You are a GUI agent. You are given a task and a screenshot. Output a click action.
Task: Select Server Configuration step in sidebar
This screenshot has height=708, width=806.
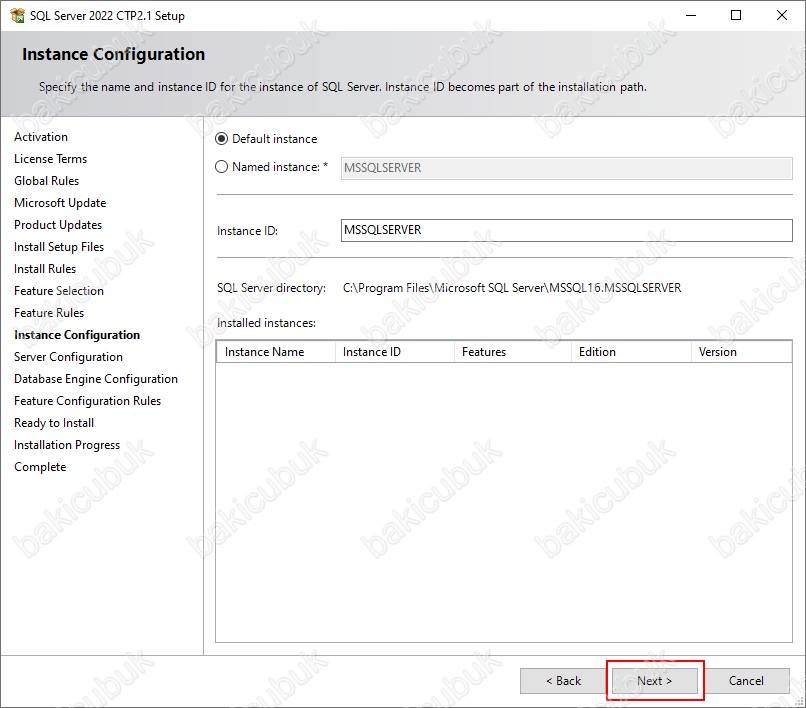pos(68,357)
